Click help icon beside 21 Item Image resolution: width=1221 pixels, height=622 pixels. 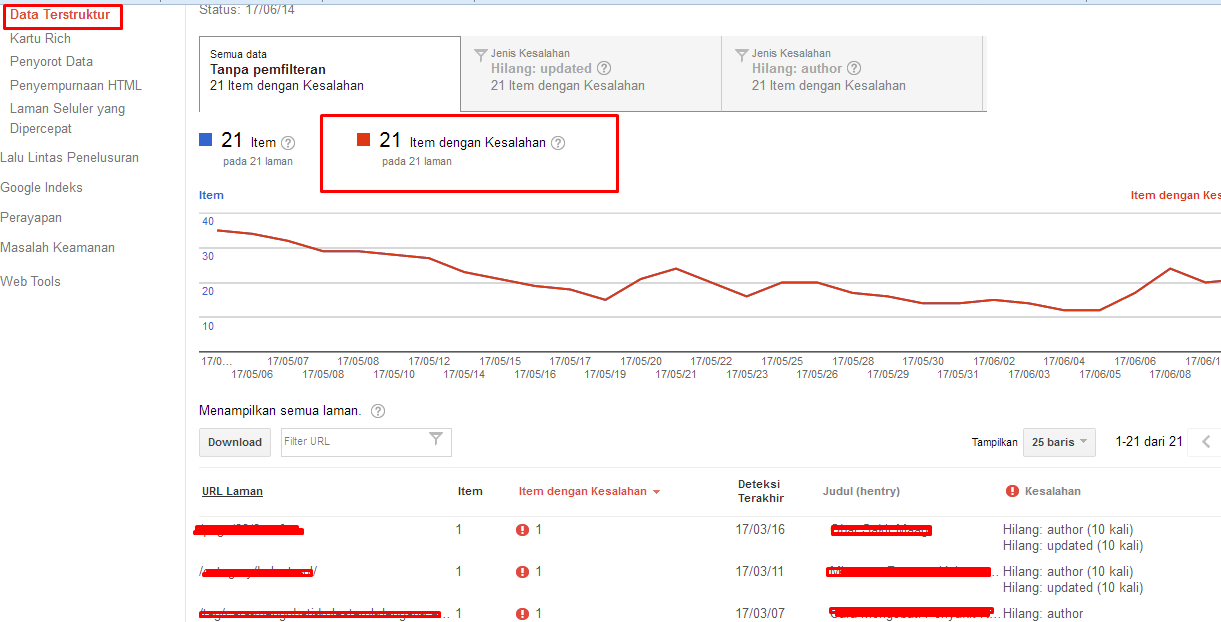tap(288, 143)
